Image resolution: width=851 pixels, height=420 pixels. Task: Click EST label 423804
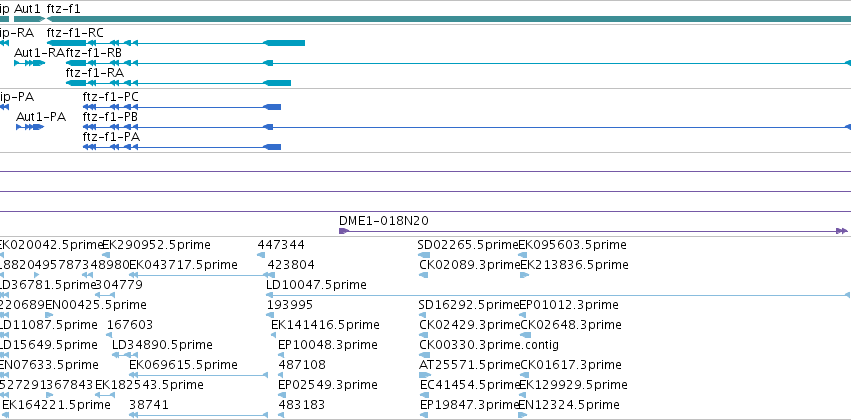point(291,265)
